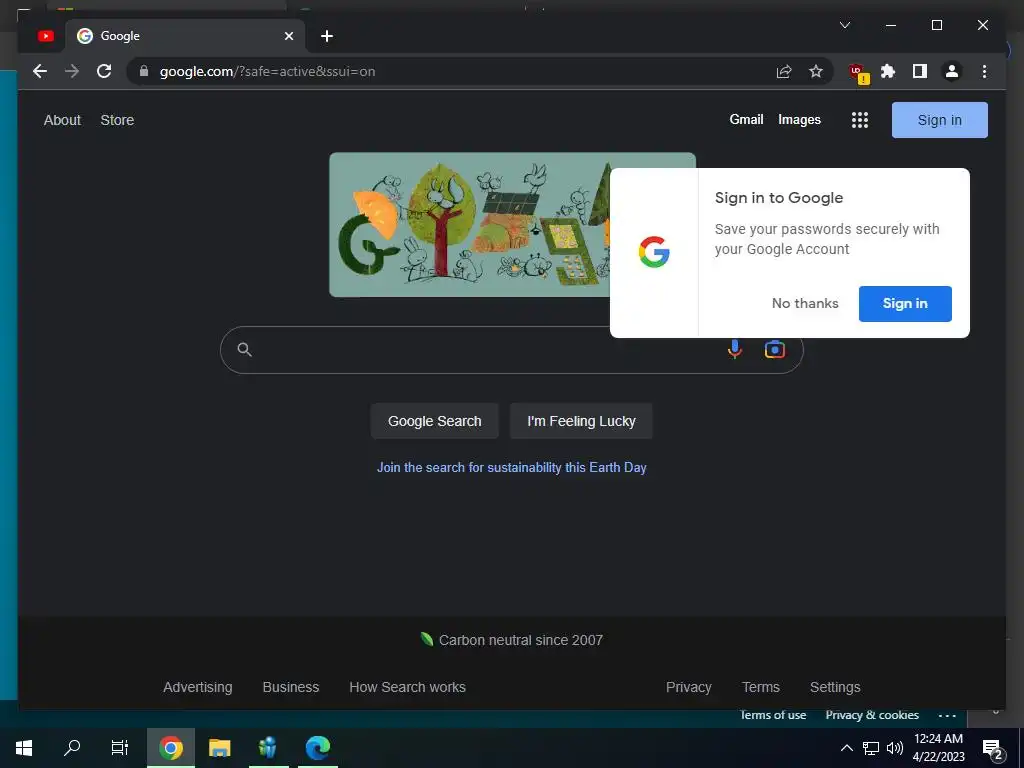Toggle the browser side panel
1024x768 pixels.
click(x=920, y=71)
